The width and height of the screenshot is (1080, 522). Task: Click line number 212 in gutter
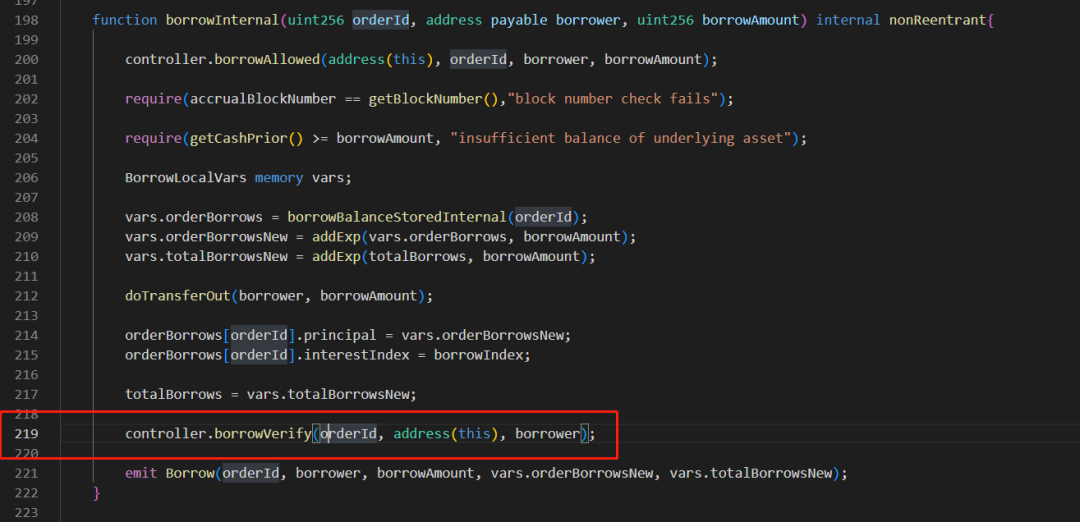click(x=27, y=295)
